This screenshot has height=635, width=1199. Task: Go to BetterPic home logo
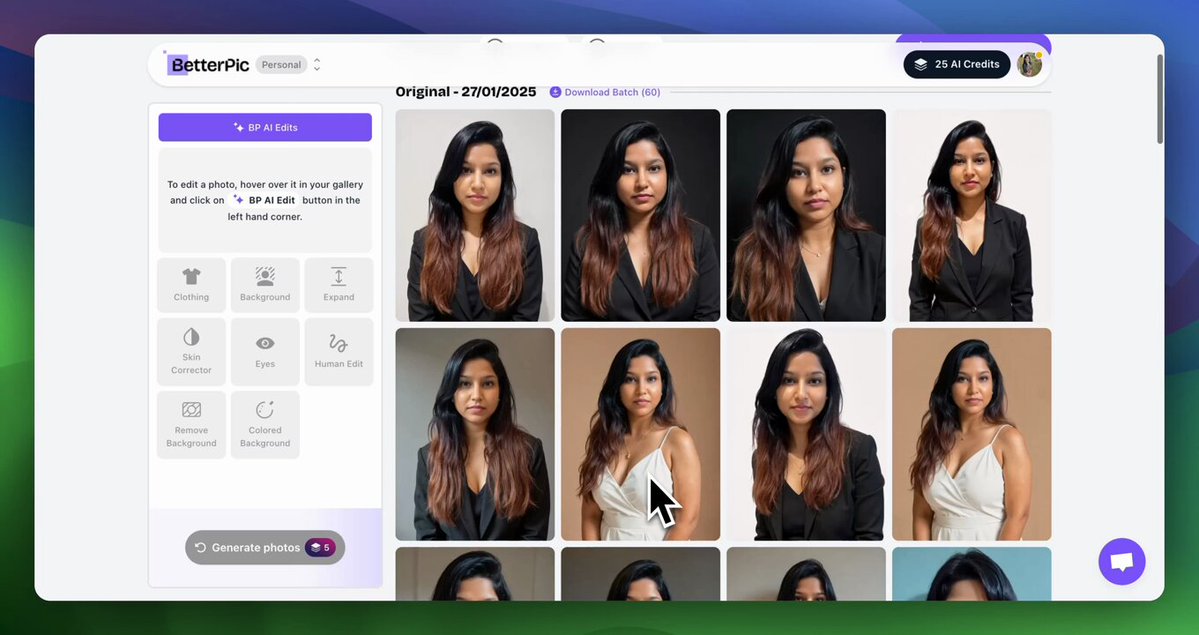207,65
